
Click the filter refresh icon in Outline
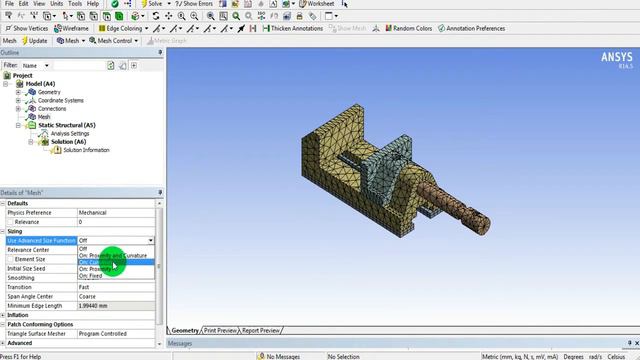click(111, 65)
